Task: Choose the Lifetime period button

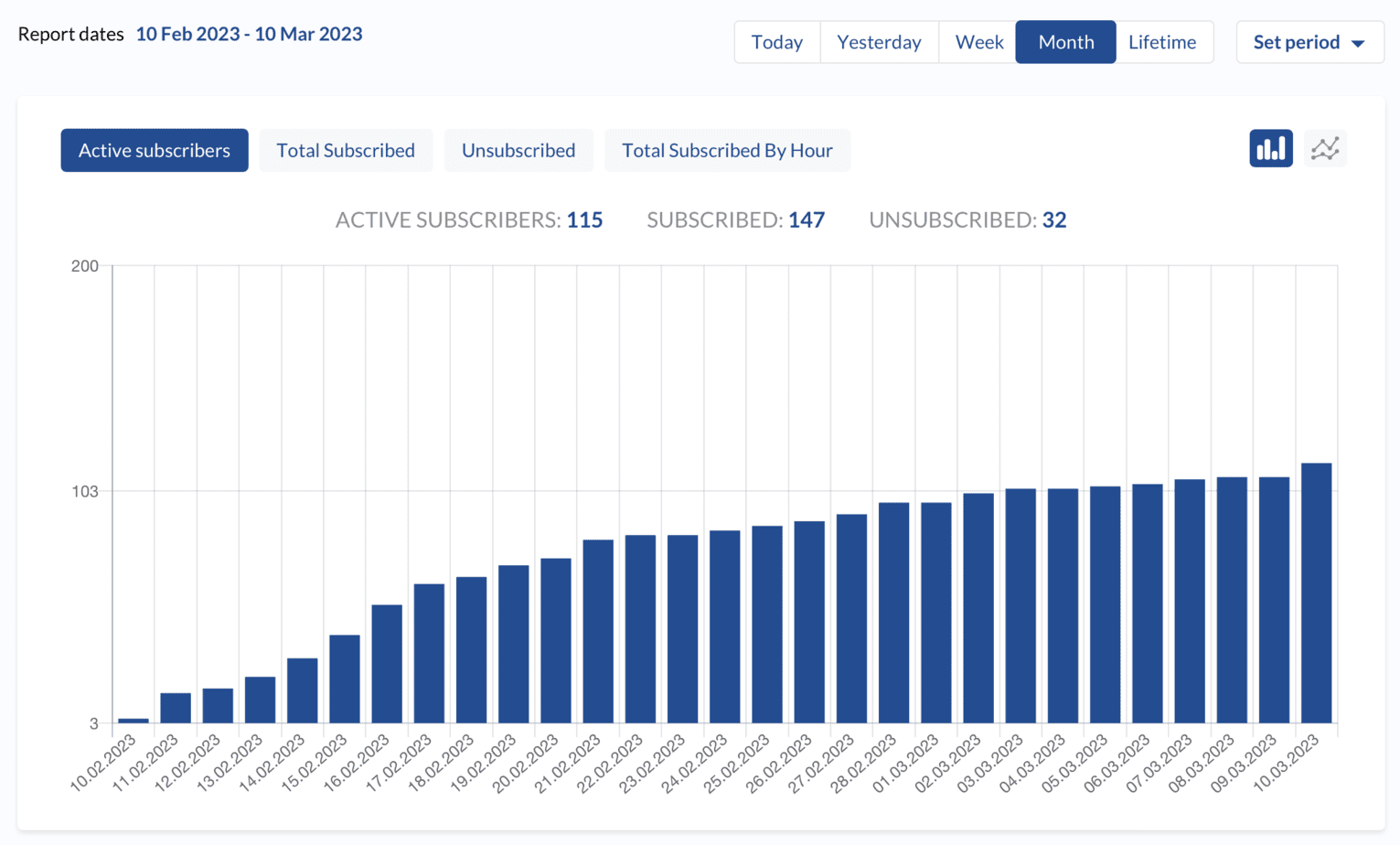Action: 1162,42
